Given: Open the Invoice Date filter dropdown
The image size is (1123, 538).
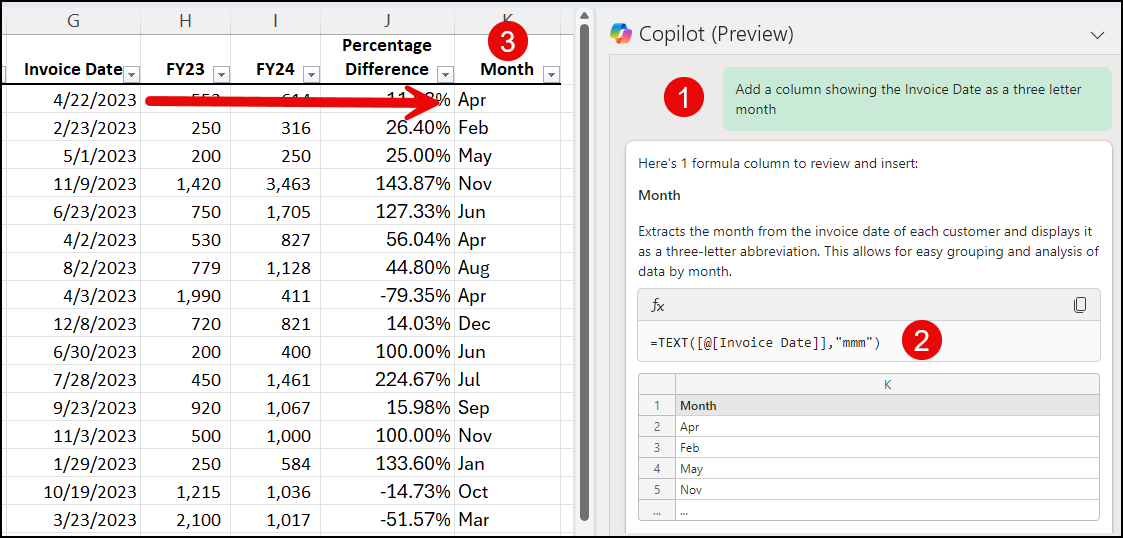Looking at the screenshot, I should pos(132,74).
